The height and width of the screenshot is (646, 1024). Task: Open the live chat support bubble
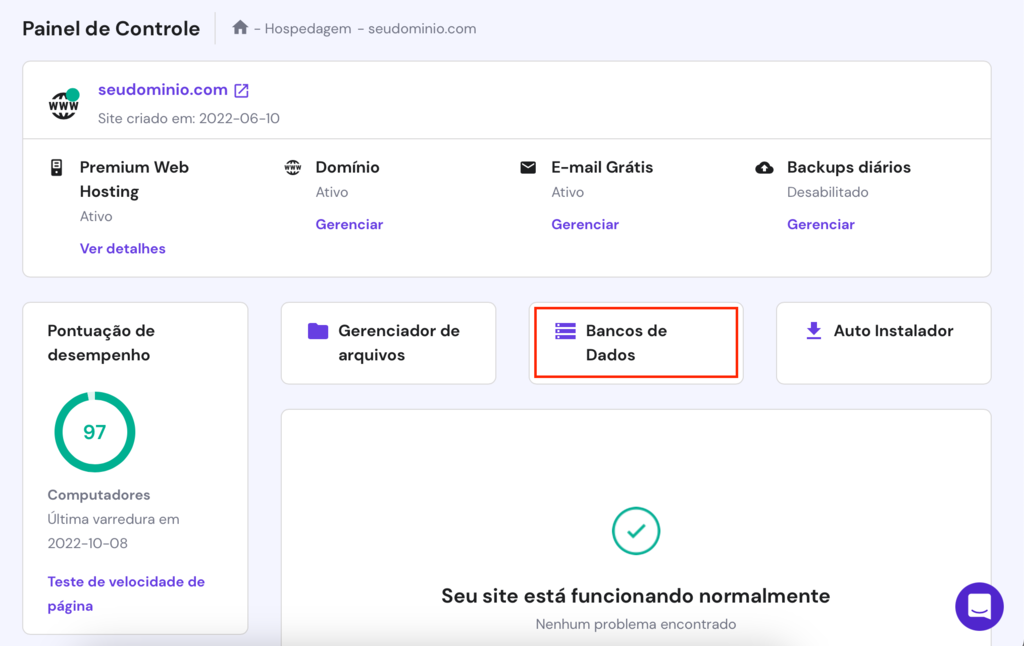pyautogui.click(x=979, y=607)
